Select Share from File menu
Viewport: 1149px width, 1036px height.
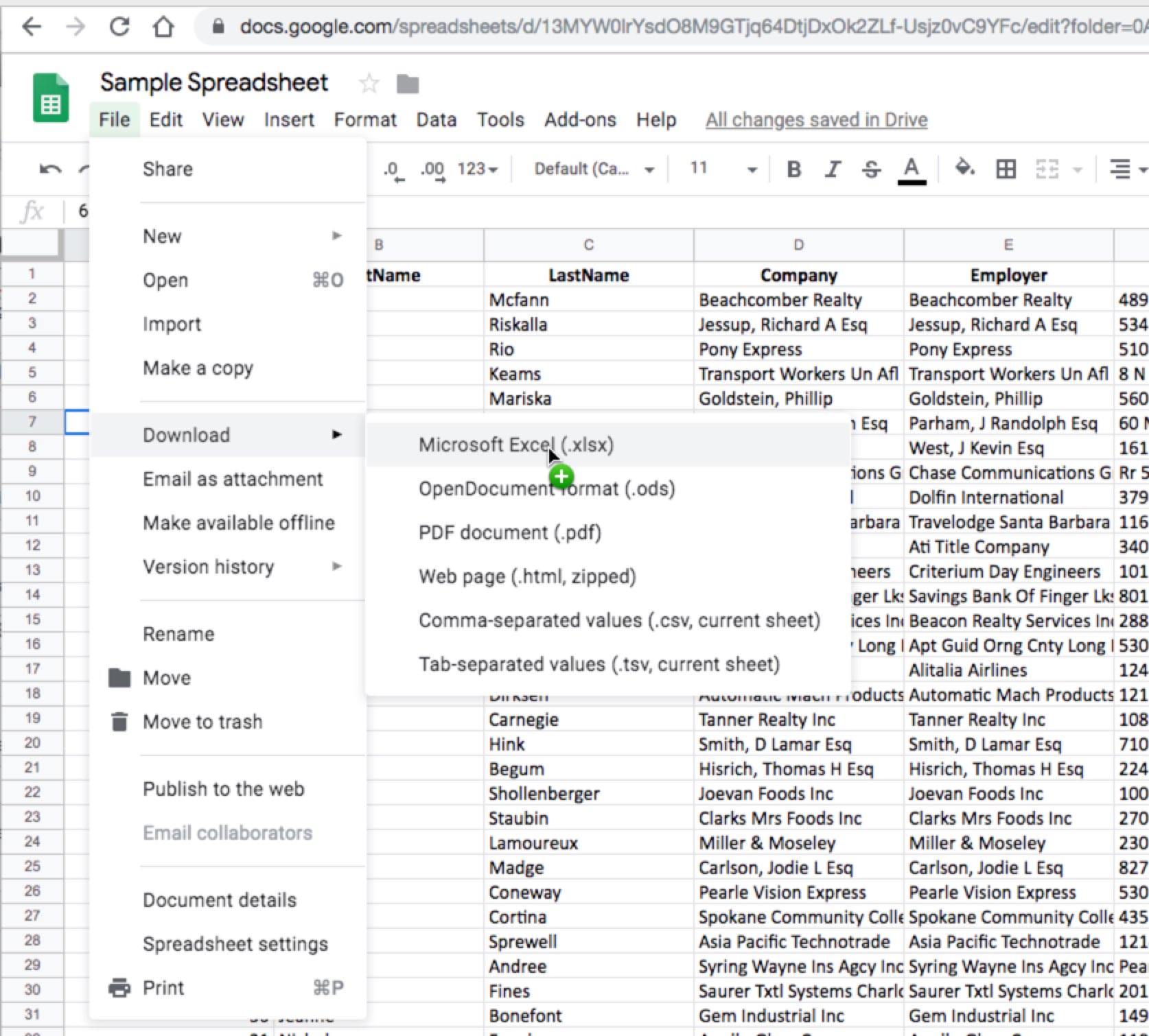pos(228,169)
